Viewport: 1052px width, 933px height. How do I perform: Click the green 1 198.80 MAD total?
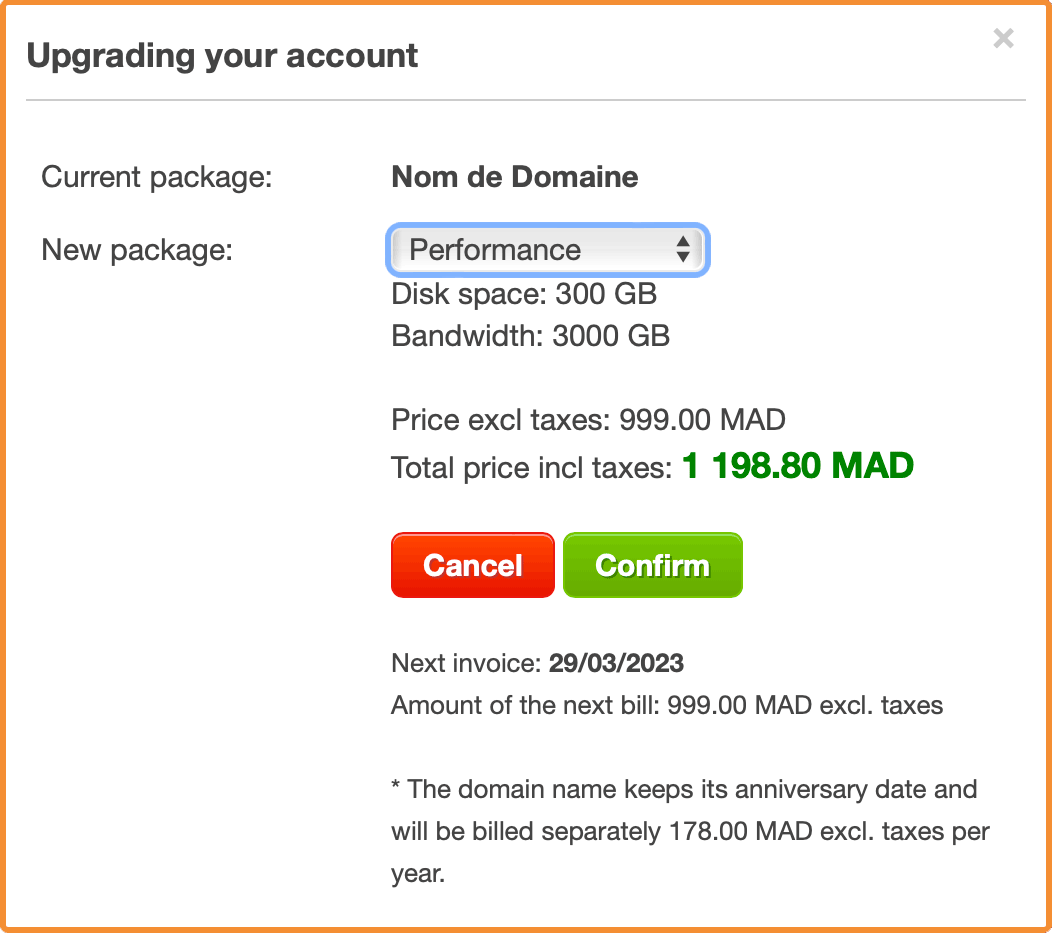coord(798,465)
